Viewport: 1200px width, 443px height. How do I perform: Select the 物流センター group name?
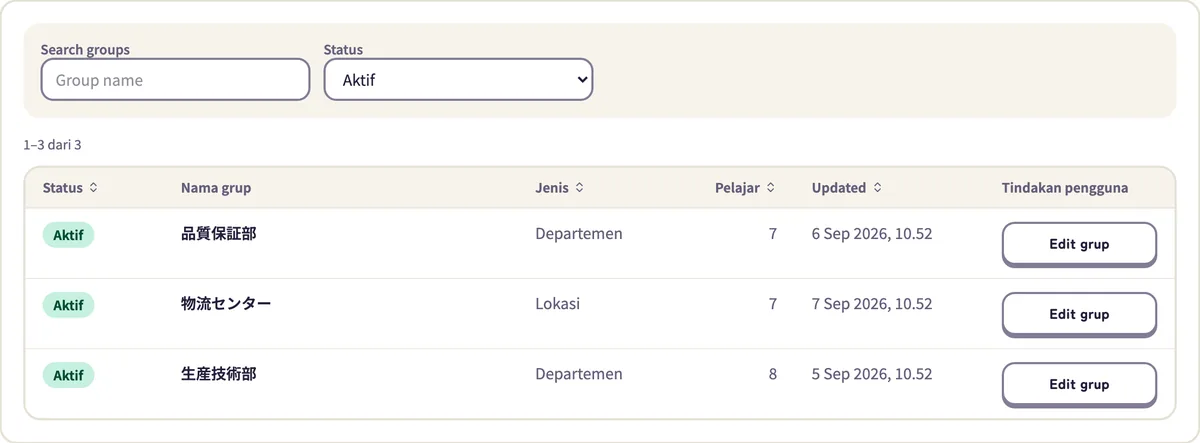(226, 304)
